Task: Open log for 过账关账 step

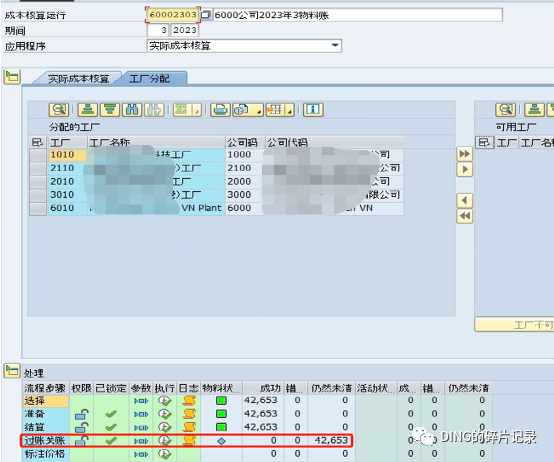Action: pyautogui.click(x=189, y=440)
